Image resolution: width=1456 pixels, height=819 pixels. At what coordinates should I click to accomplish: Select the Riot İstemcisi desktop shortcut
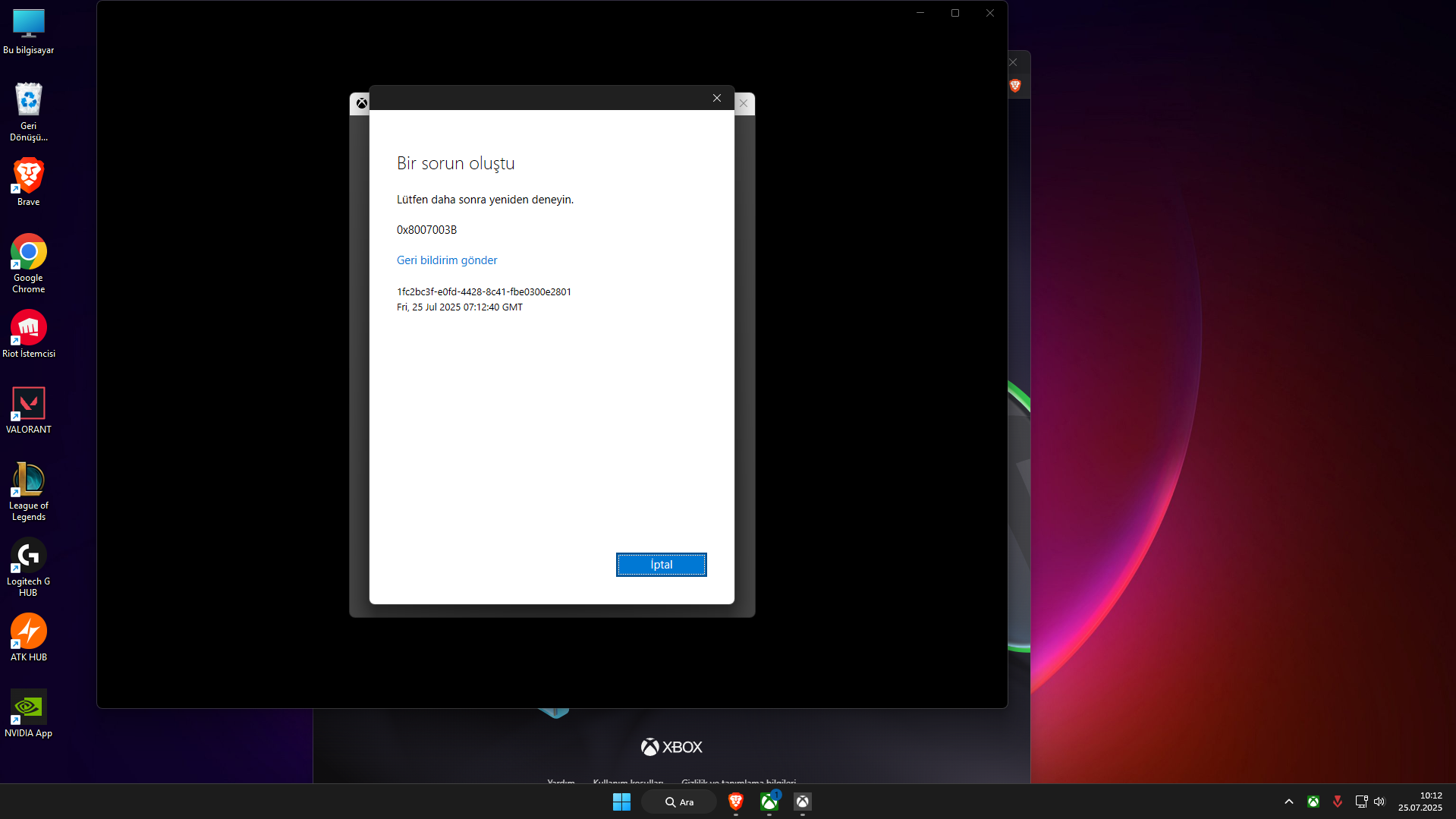point(29,334)
